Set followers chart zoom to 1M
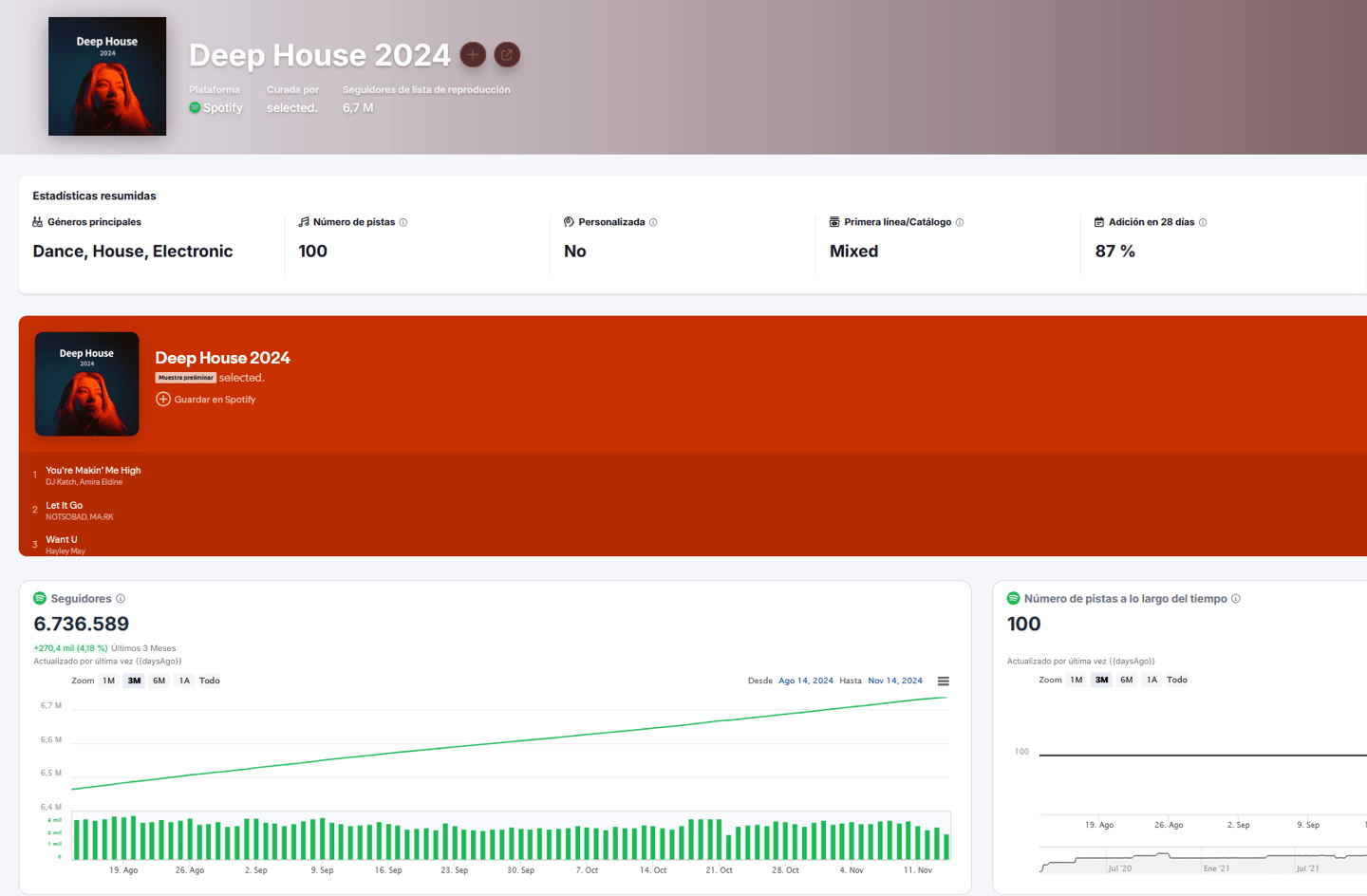The height and width of the screenshot is (896, 1367). [x=109, y=681]
